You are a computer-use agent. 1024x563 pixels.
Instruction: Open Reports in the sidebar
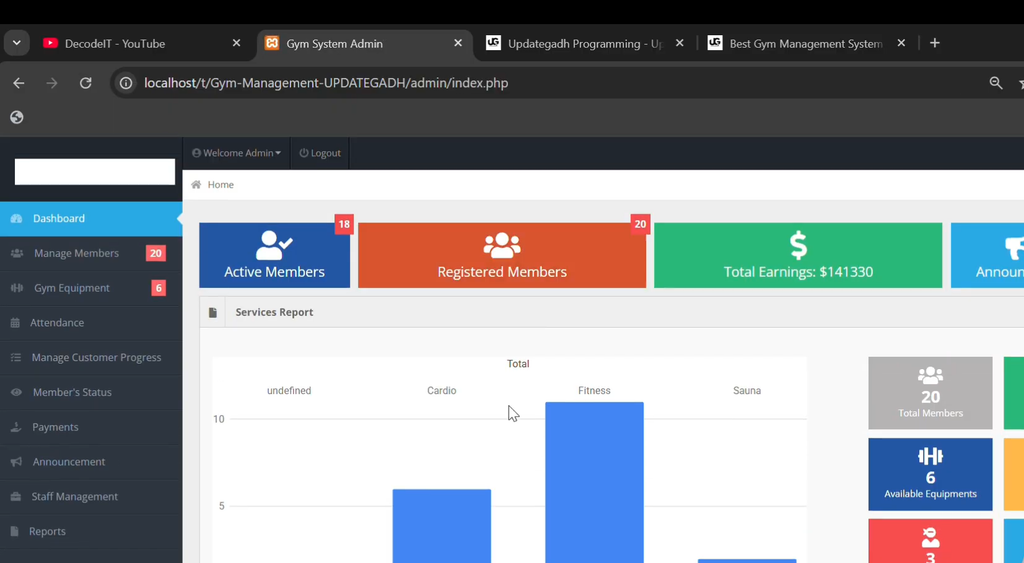click(x=91, y=531)
